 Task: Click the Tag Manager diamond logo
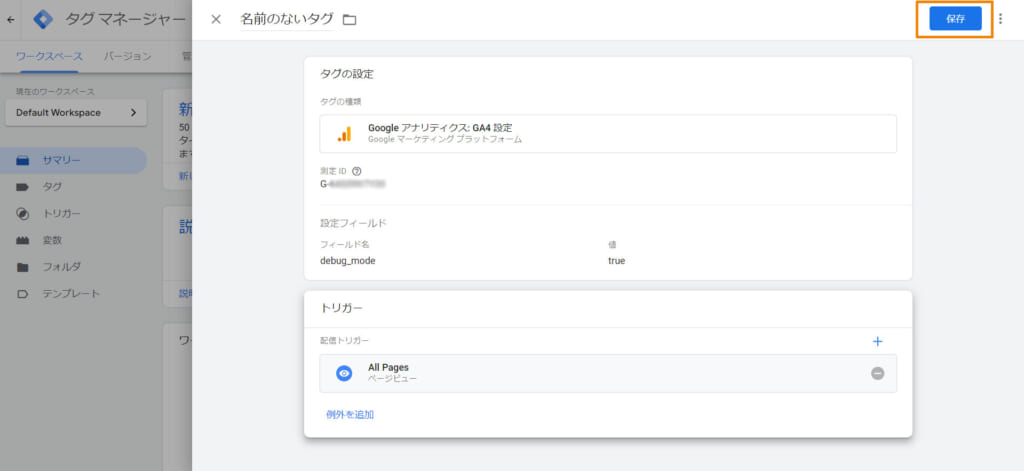point(43,20)
